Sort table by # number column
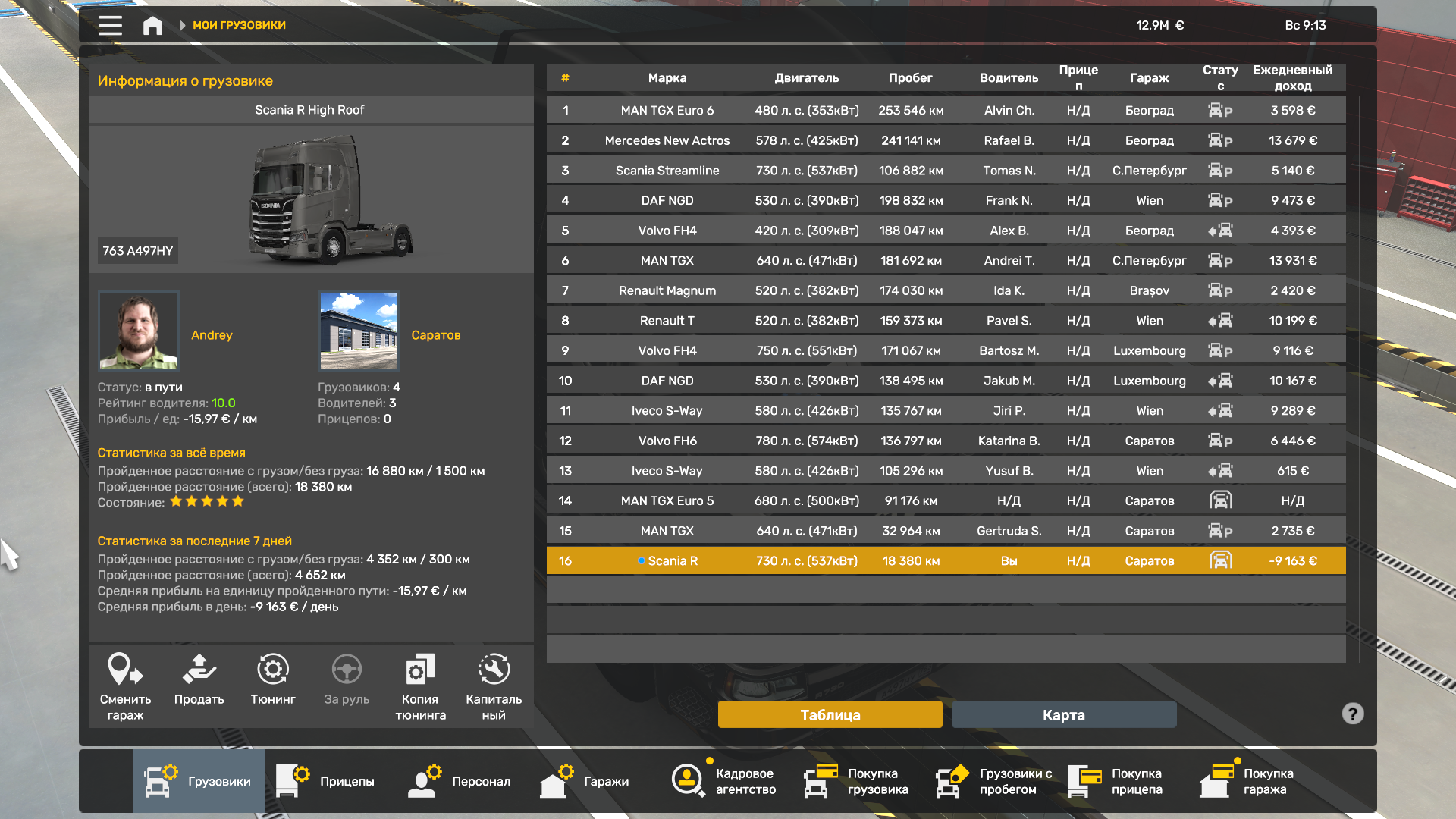 pyautogui.click(x=565, y=77)
